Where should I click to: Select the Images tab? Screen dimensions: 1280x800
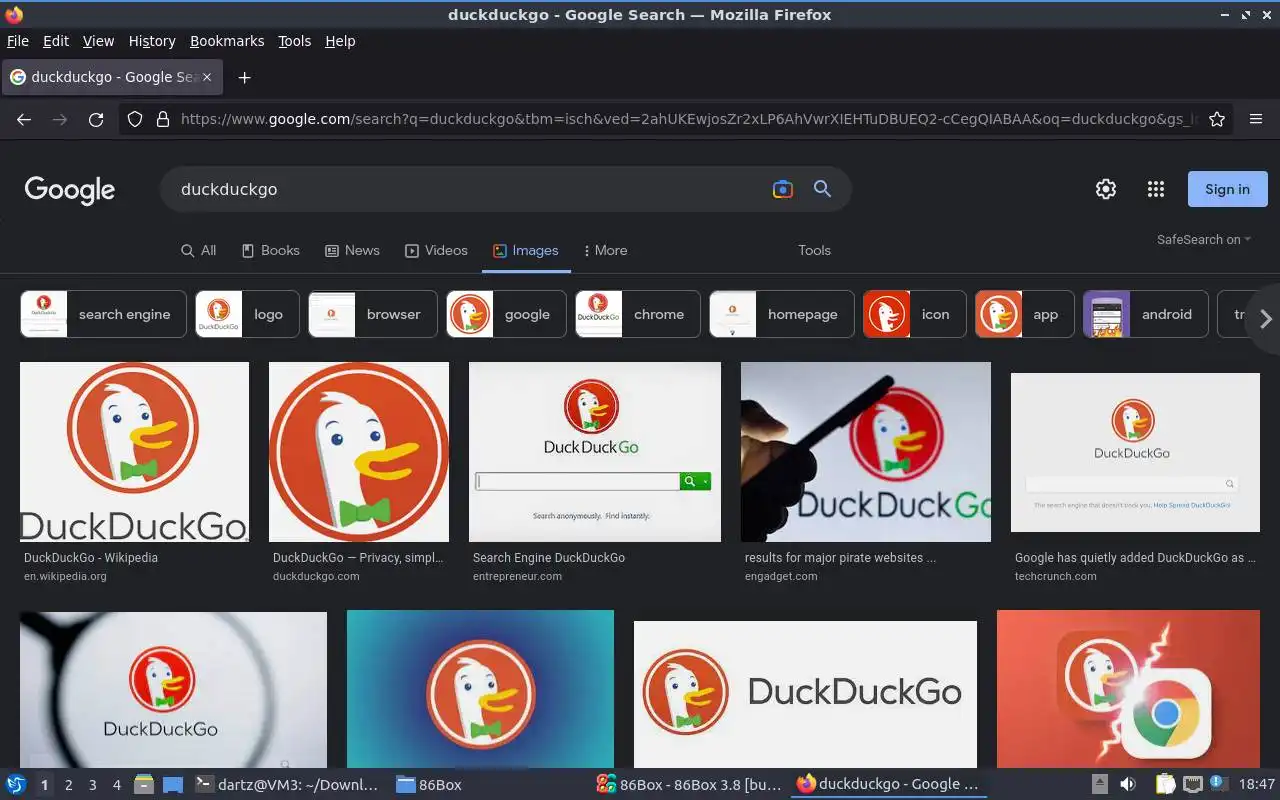click(x=526, y=250)
